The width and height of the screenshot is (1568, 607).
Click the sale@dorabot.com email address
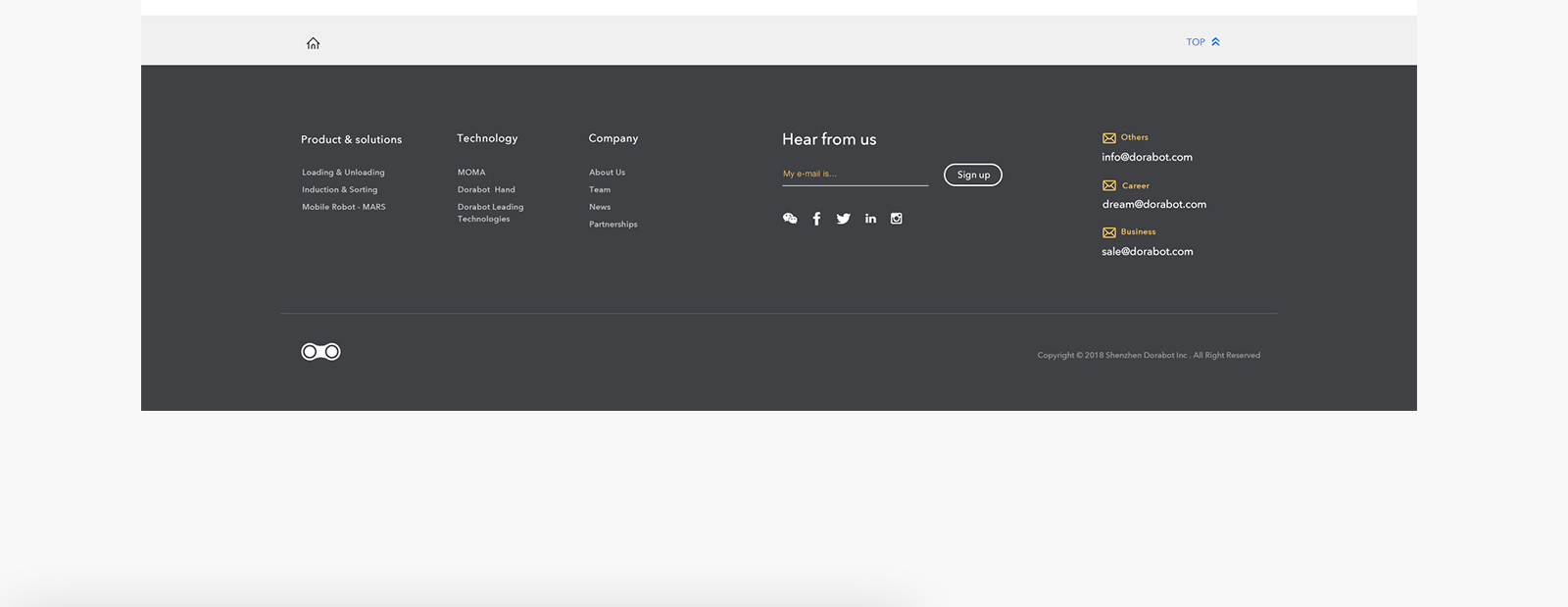tap(1147, 252)
